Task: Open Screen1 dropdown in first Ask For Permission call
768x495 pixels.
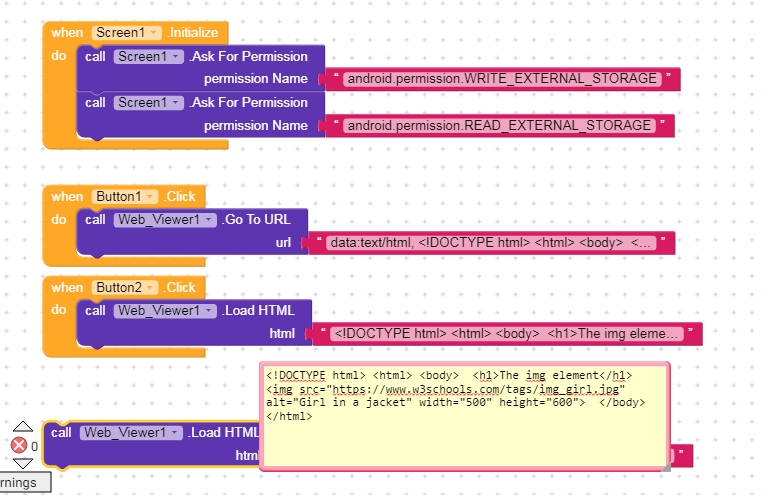Action: click(x=149, y=57)
